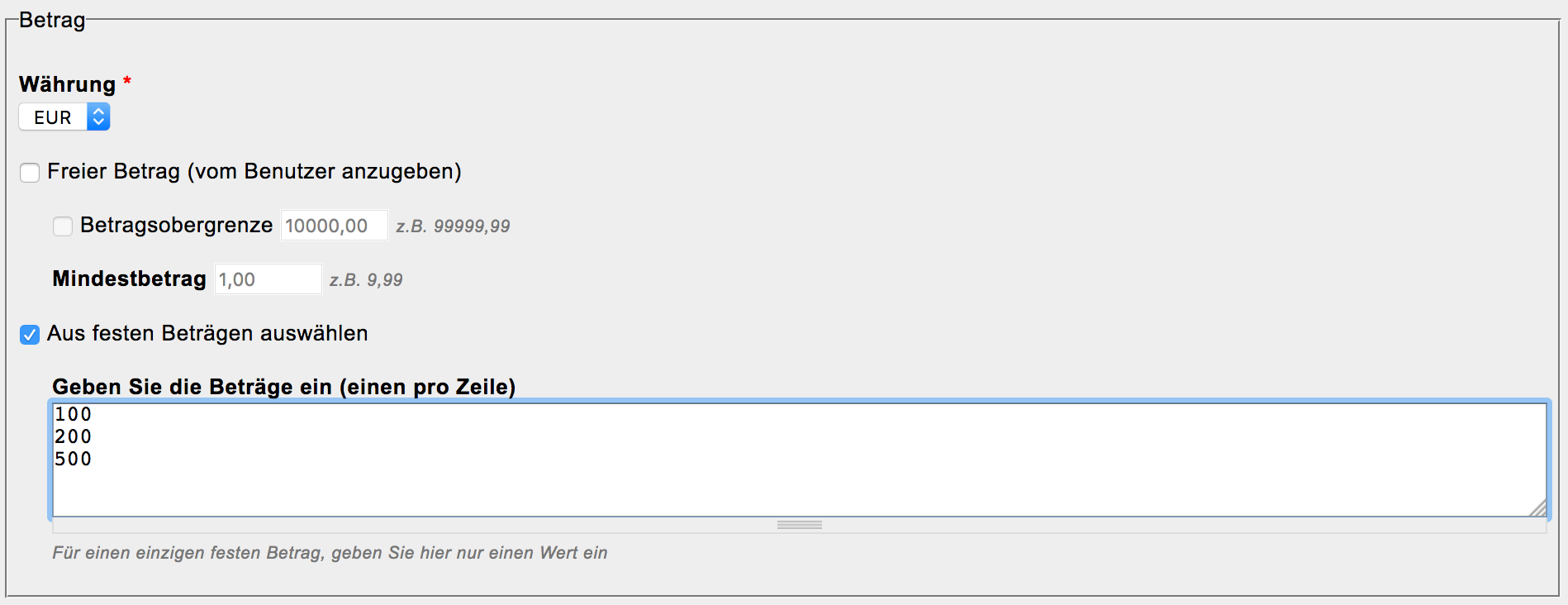Screen dimensions: 1568x605
Task: Click the Betragsobergrenze label text
Action: pos(176,226)
